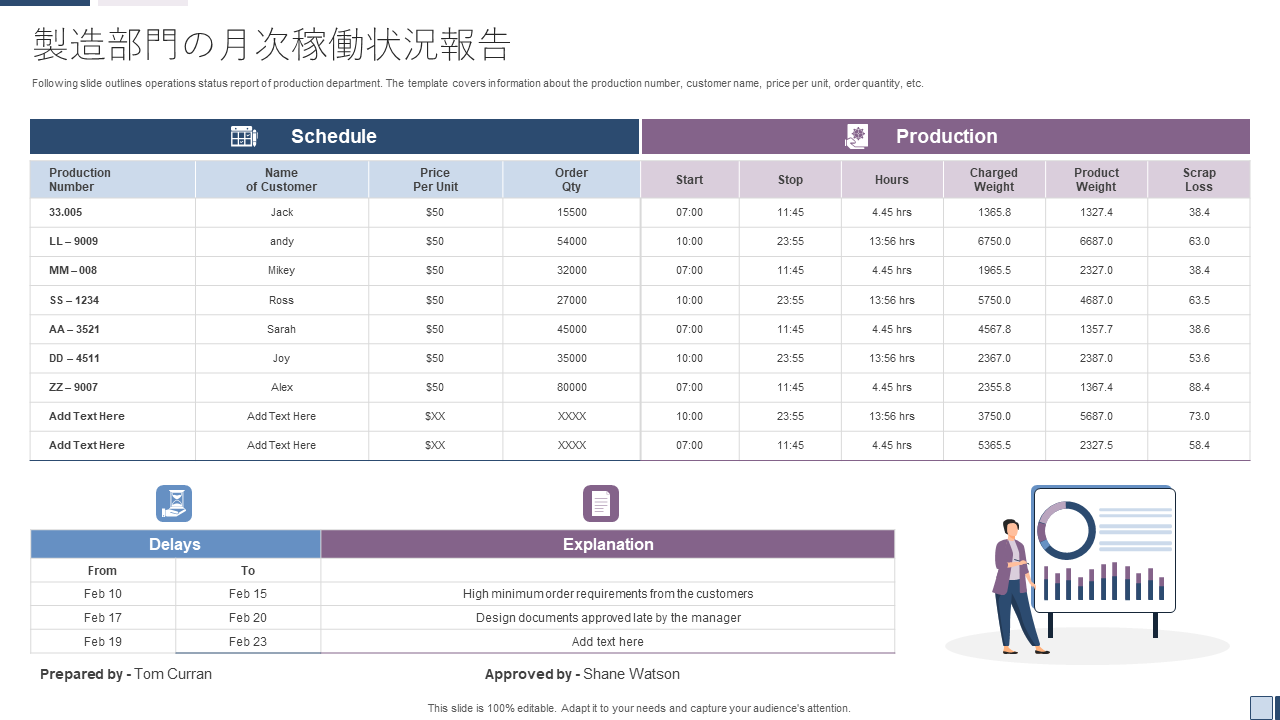Click the explanation about design documents approved late
This screenshot has height=720, width=1280.
click(x=608, y=618)
